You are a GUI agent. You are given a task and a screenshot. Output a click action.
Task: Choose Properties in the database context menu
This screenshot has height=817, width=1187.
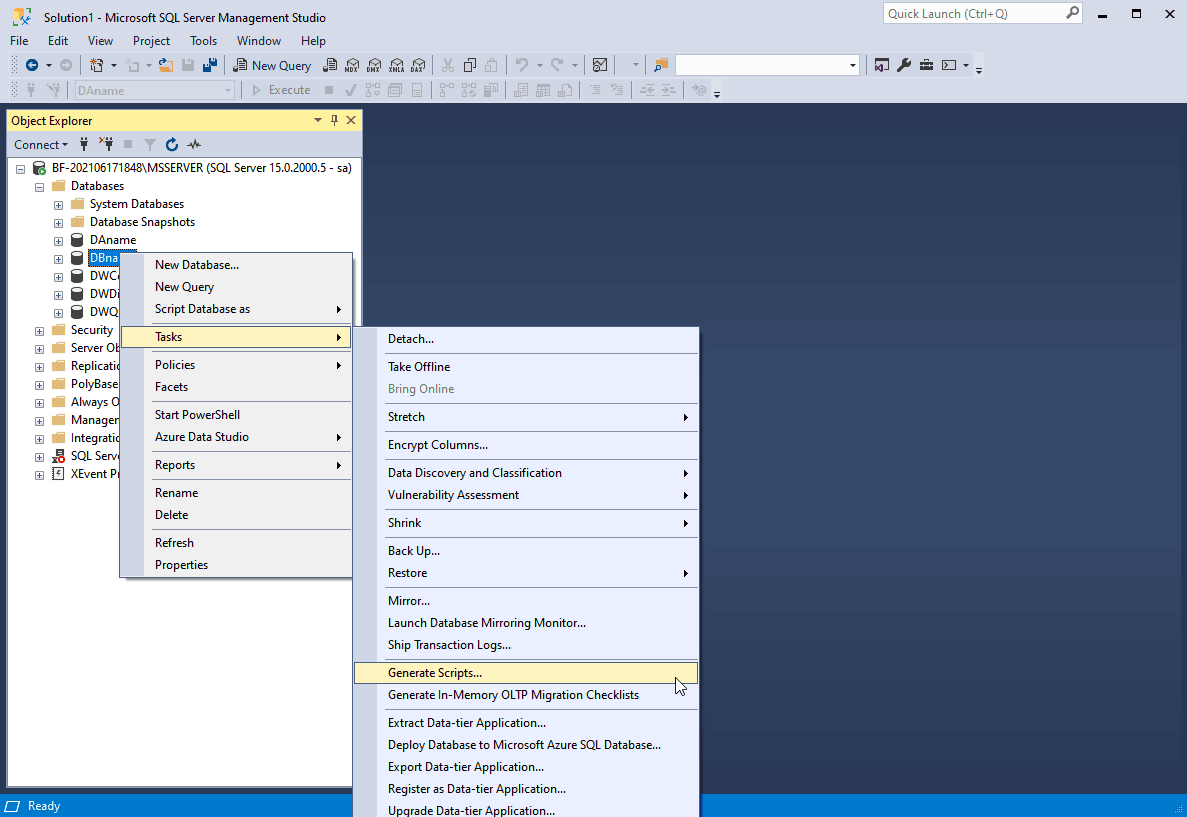236,564
